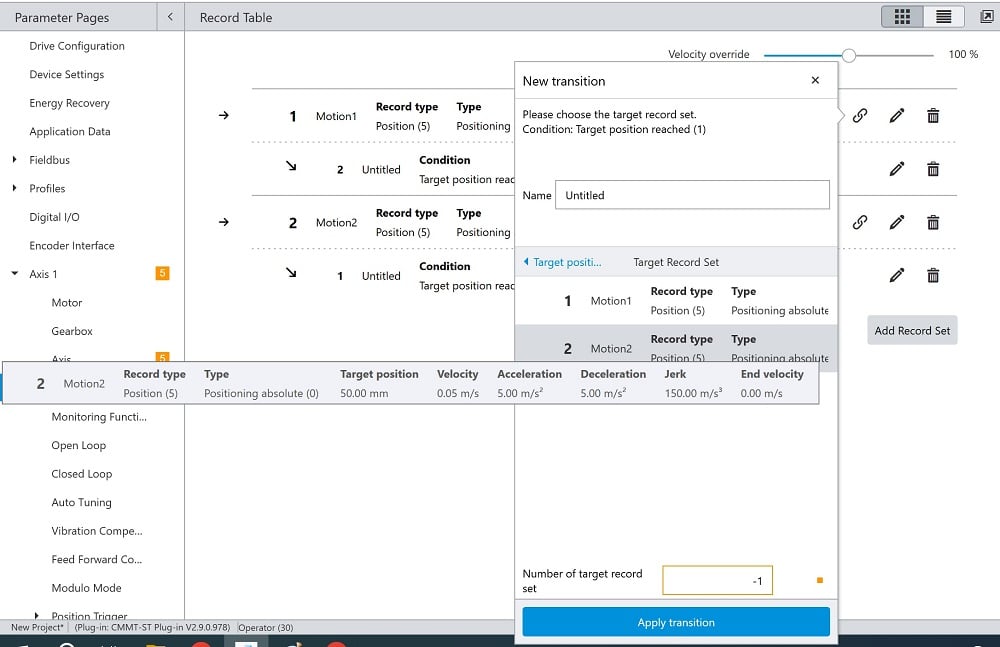Delete the Motion1 record set

click(x=932, y=116)
